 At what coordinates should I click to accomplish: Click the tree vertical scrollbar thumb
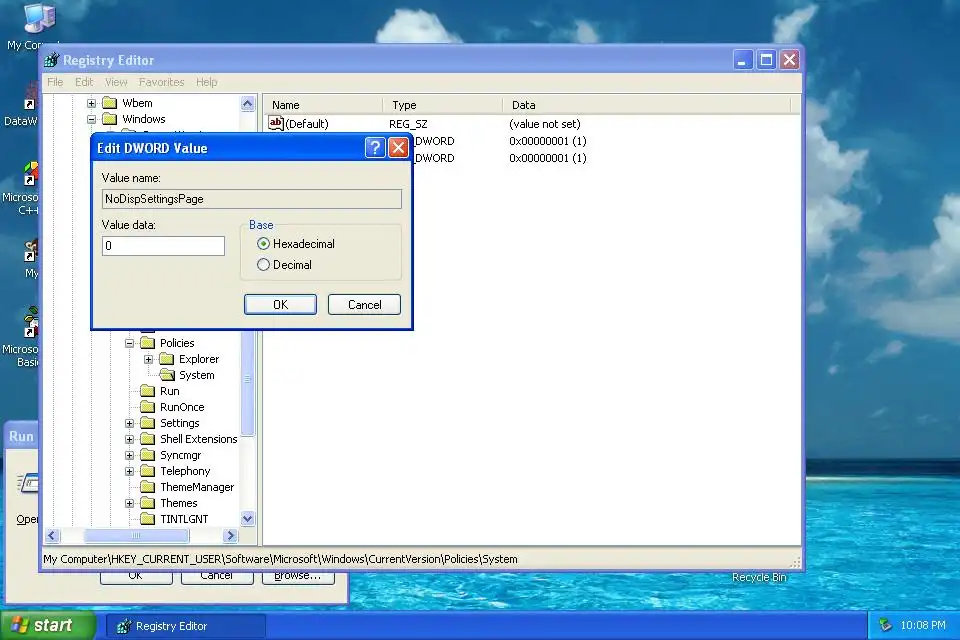[x=247, y=383]
